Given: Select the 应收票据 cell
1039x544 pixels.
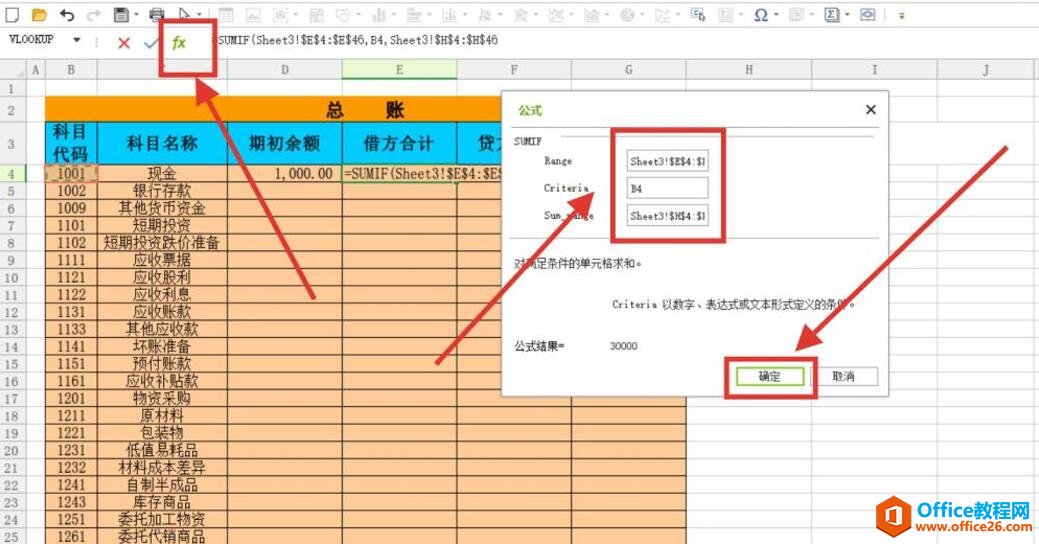Looking at the screenshot, I should pyautogui.click(x=162, y=260).
